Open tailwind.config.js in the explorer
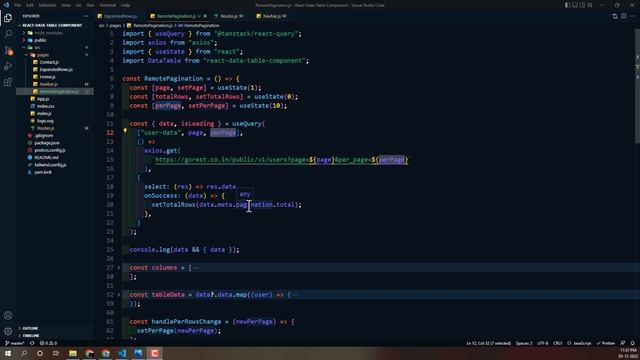Image resolution: width=640 pixels, height=360 pixels. click(x=50, y=165)
